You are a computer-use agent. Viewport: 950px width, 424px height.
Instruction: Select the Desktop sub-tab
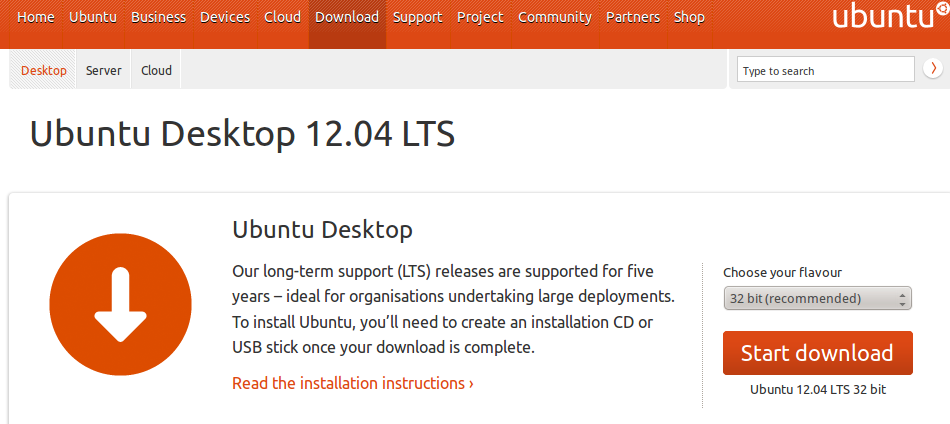click(44, 70)
